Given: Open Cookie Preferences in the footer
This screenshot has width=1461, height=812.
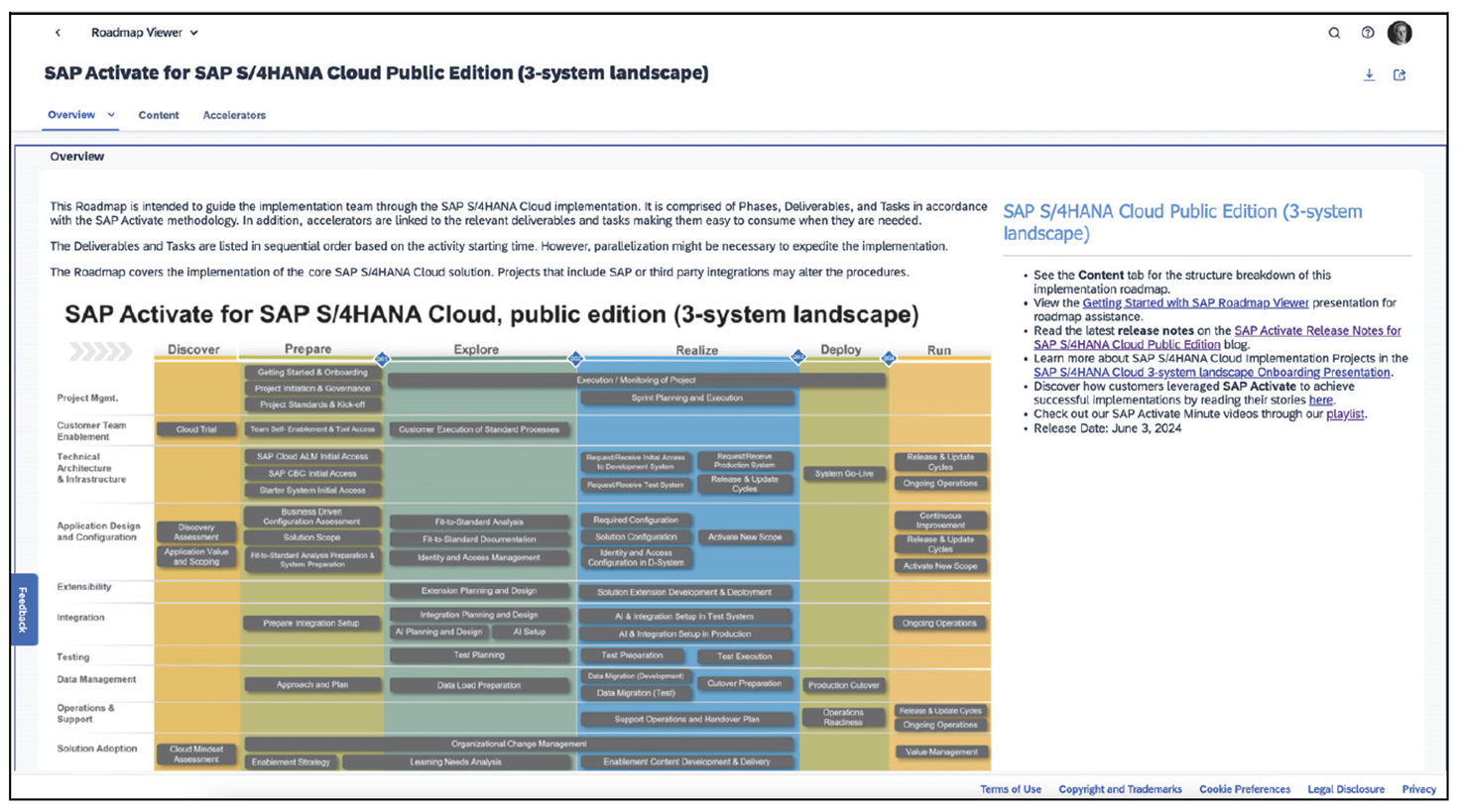Looking at the screenshot, I should coord(1244,789).
